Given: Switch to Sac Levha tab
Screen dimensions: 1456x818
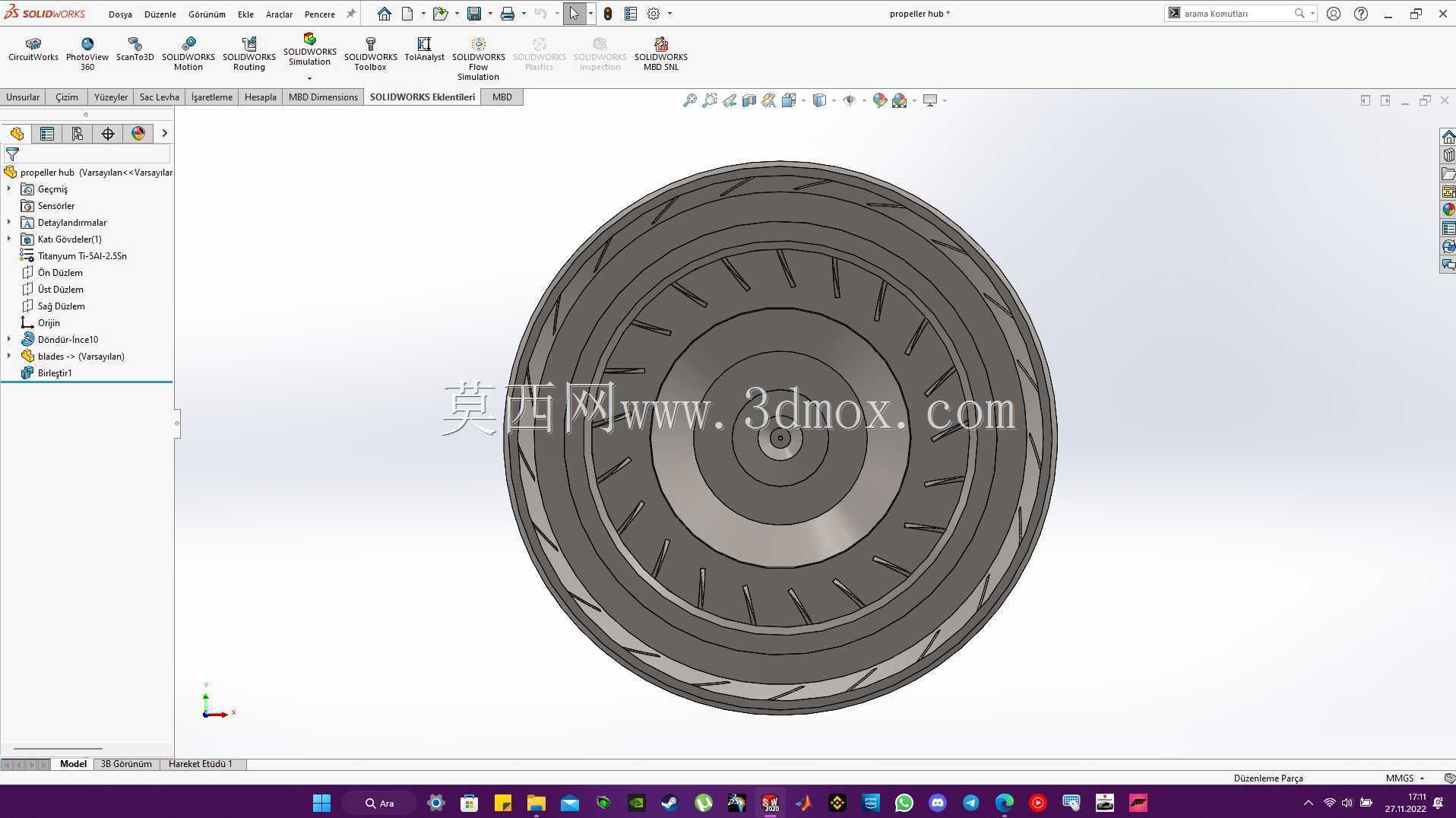Looking at the screenshot, I should (x=160, y=97).
